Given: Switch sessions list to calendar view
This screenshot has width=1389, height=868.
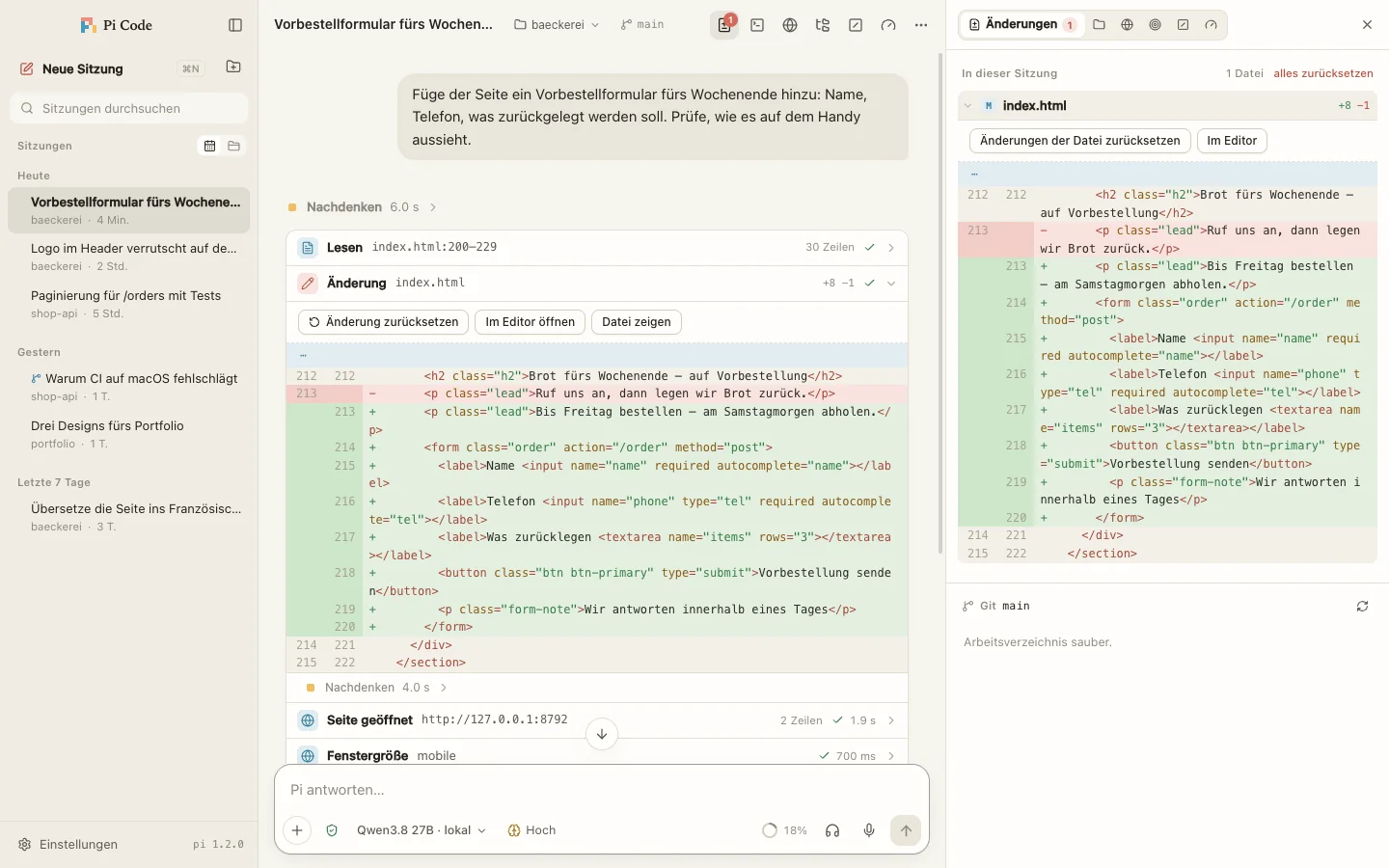Looking at the screenshot, I should [x=209, y=146].
